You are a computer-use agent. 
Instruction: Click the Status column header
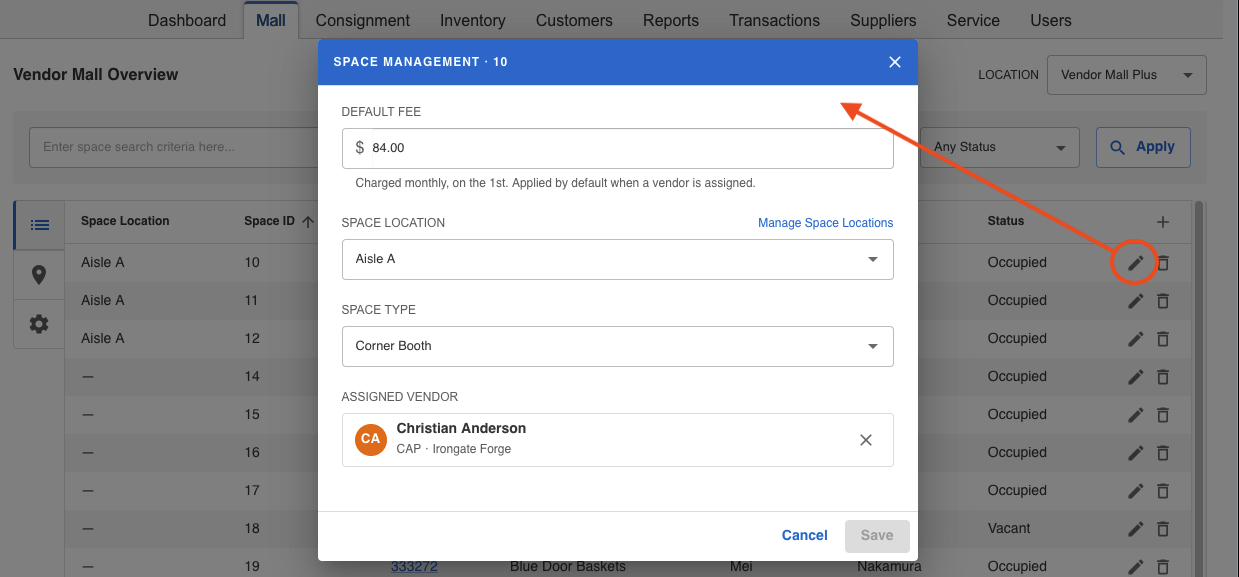[x=1006, y=221]
